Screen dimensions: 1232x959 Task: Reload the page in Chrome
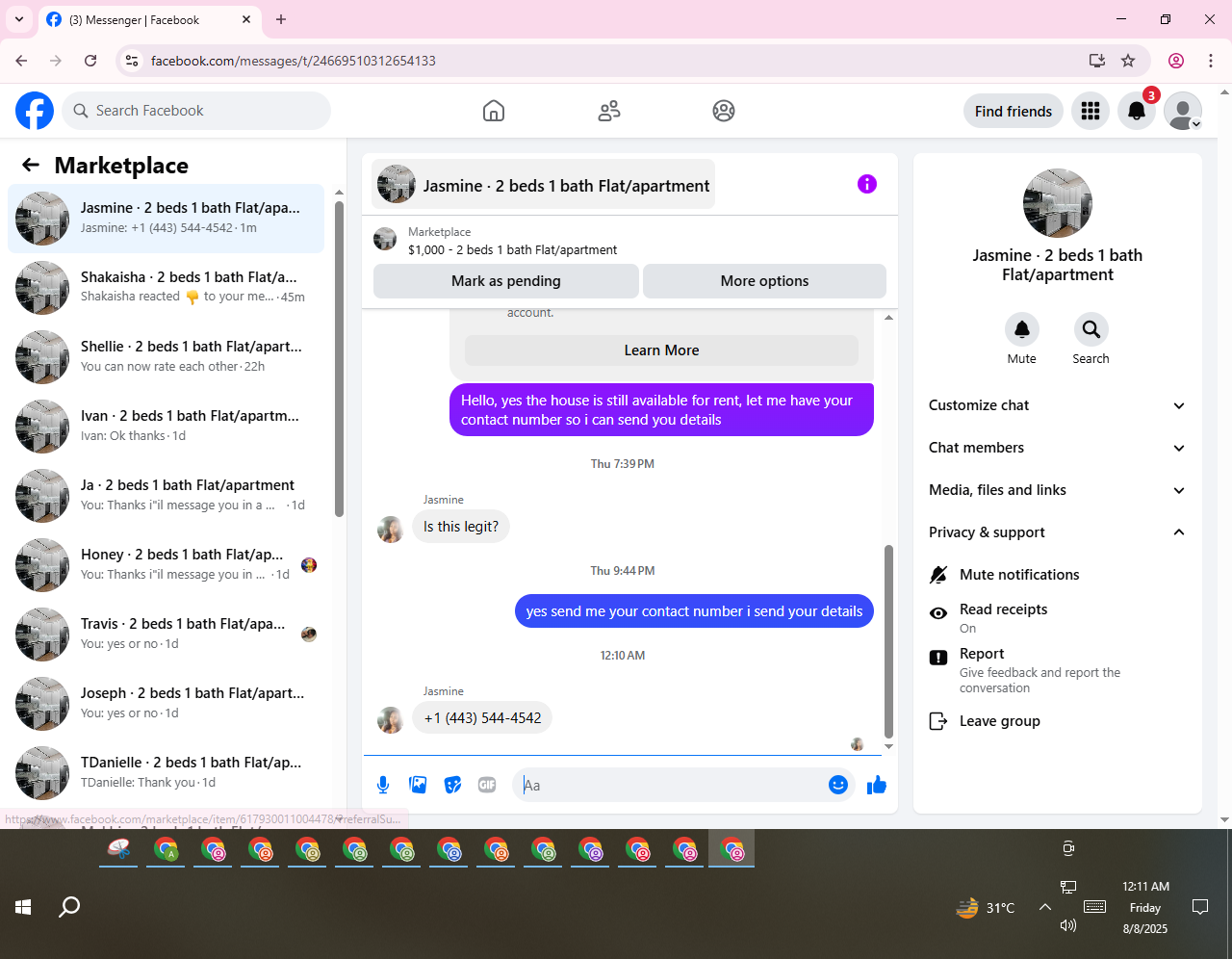90,61
